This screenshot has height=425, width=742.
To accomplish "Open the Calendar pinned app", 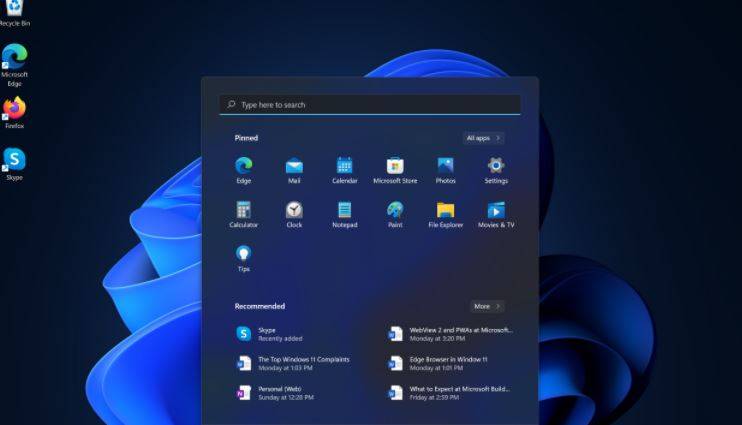I will pos(344,170).
